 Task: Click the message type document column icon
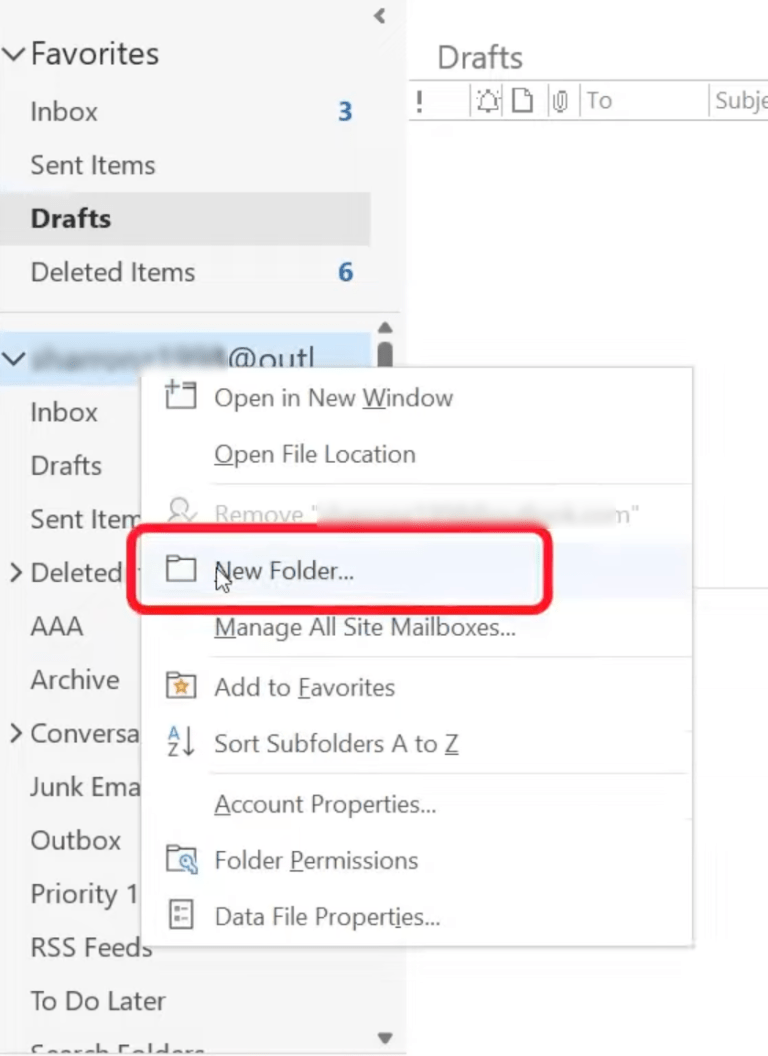click(x=522, y=100)
